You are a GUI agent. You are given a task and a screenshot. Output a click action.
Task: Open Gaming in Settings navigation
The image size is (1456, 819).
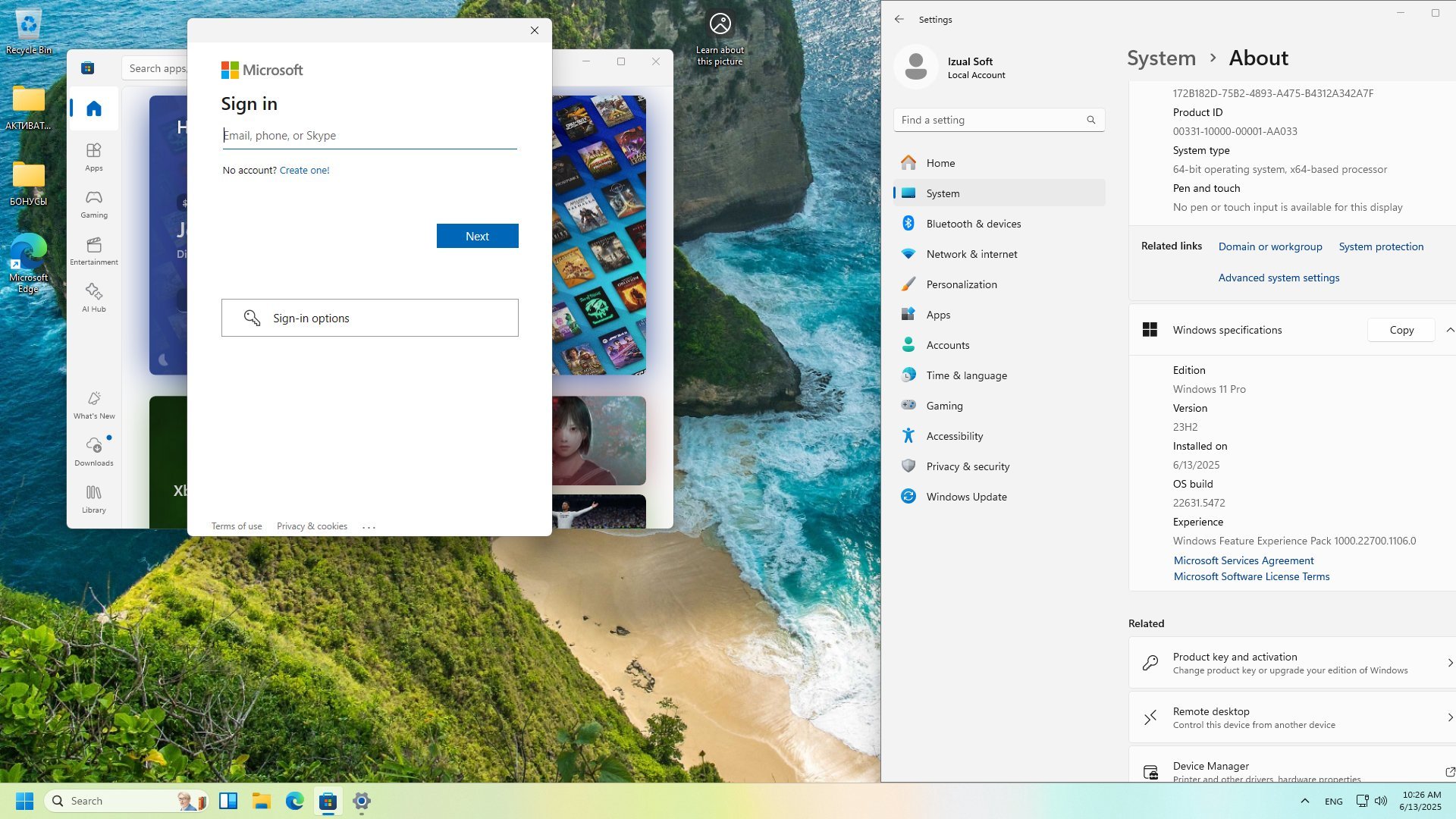pyautogui.click(x=999, y=406)
